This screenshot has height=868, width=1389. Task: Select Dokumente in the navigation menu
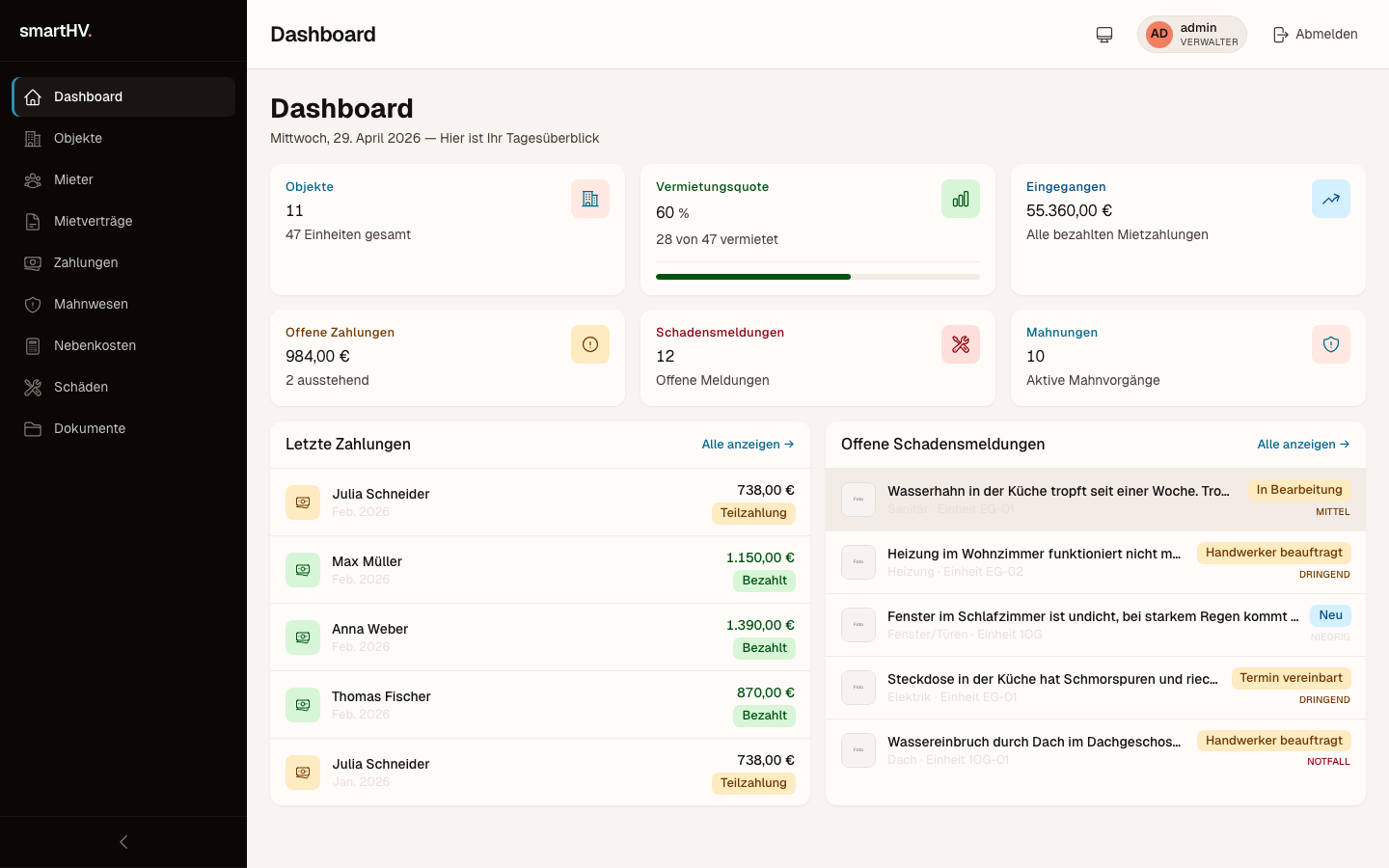(91, 428)
